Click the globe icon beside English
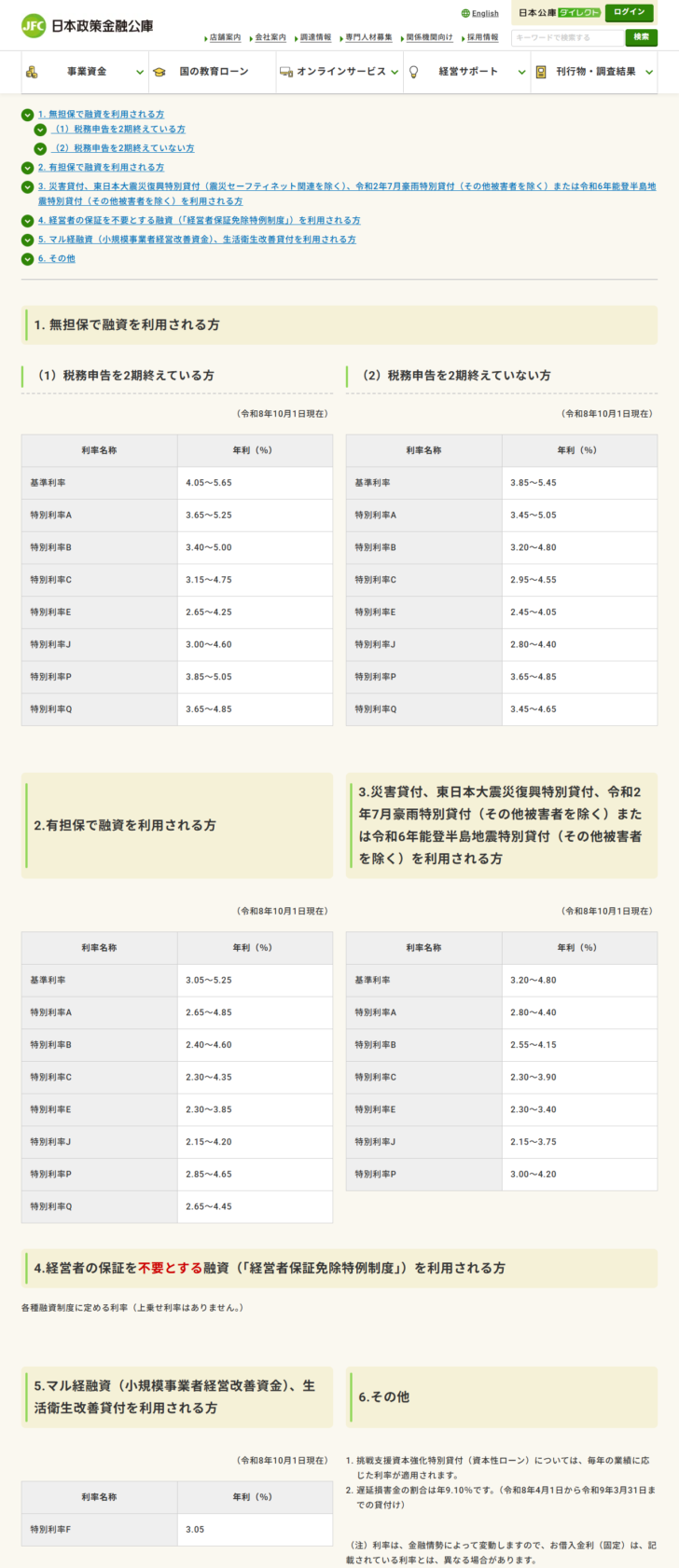The image size is (679, 1568). (x=465, y=13)
